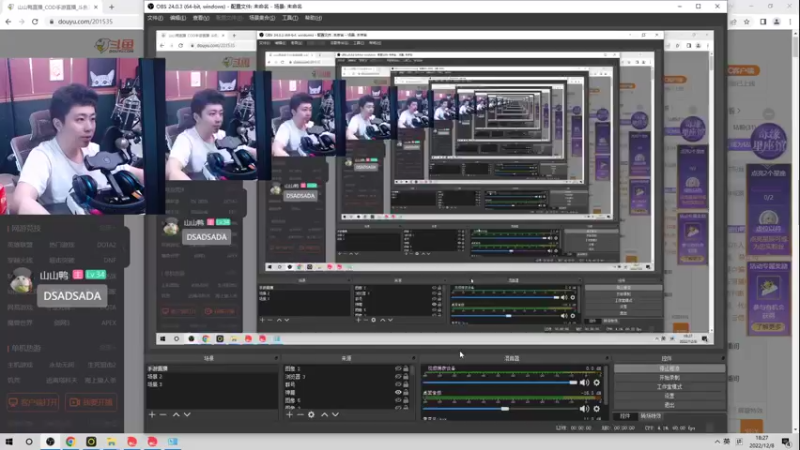The height and width of the screenshot is (450, 800).
Task: Bookmark this page with the star icon
Action: 747,21
